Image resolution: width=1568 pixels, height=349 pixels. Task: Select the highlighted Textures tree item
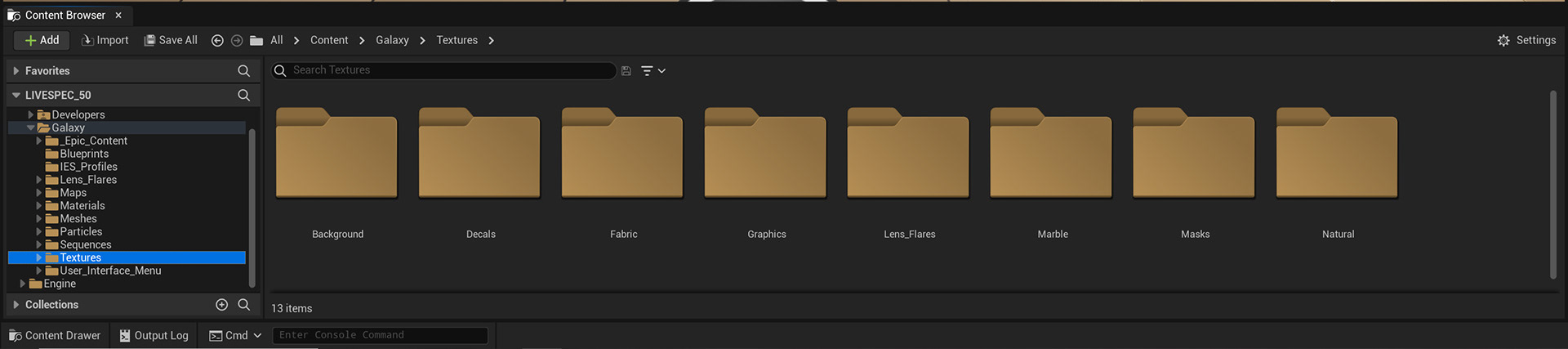click(127, 257)
